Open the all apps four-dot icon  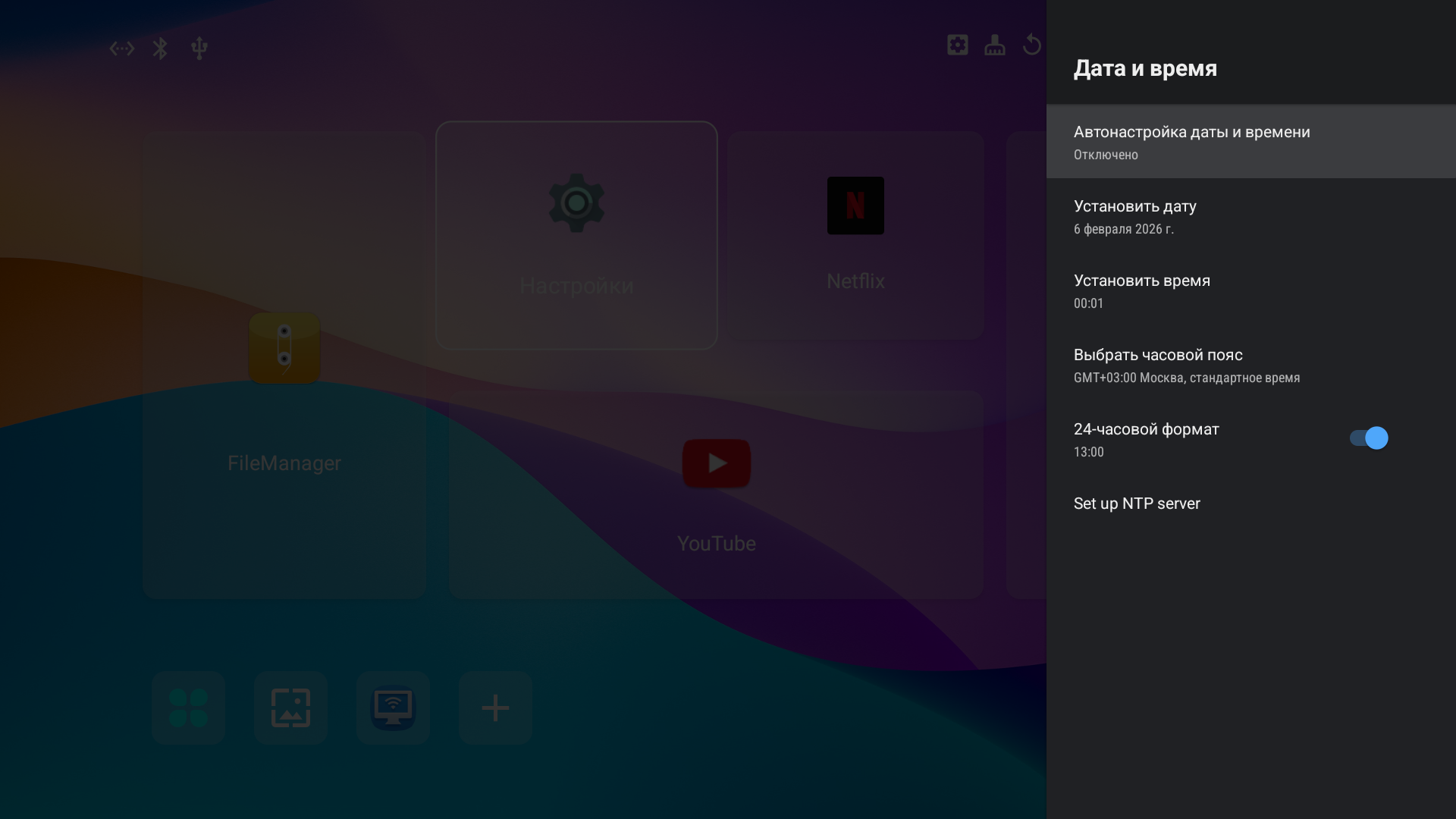(x=188, y=708)
